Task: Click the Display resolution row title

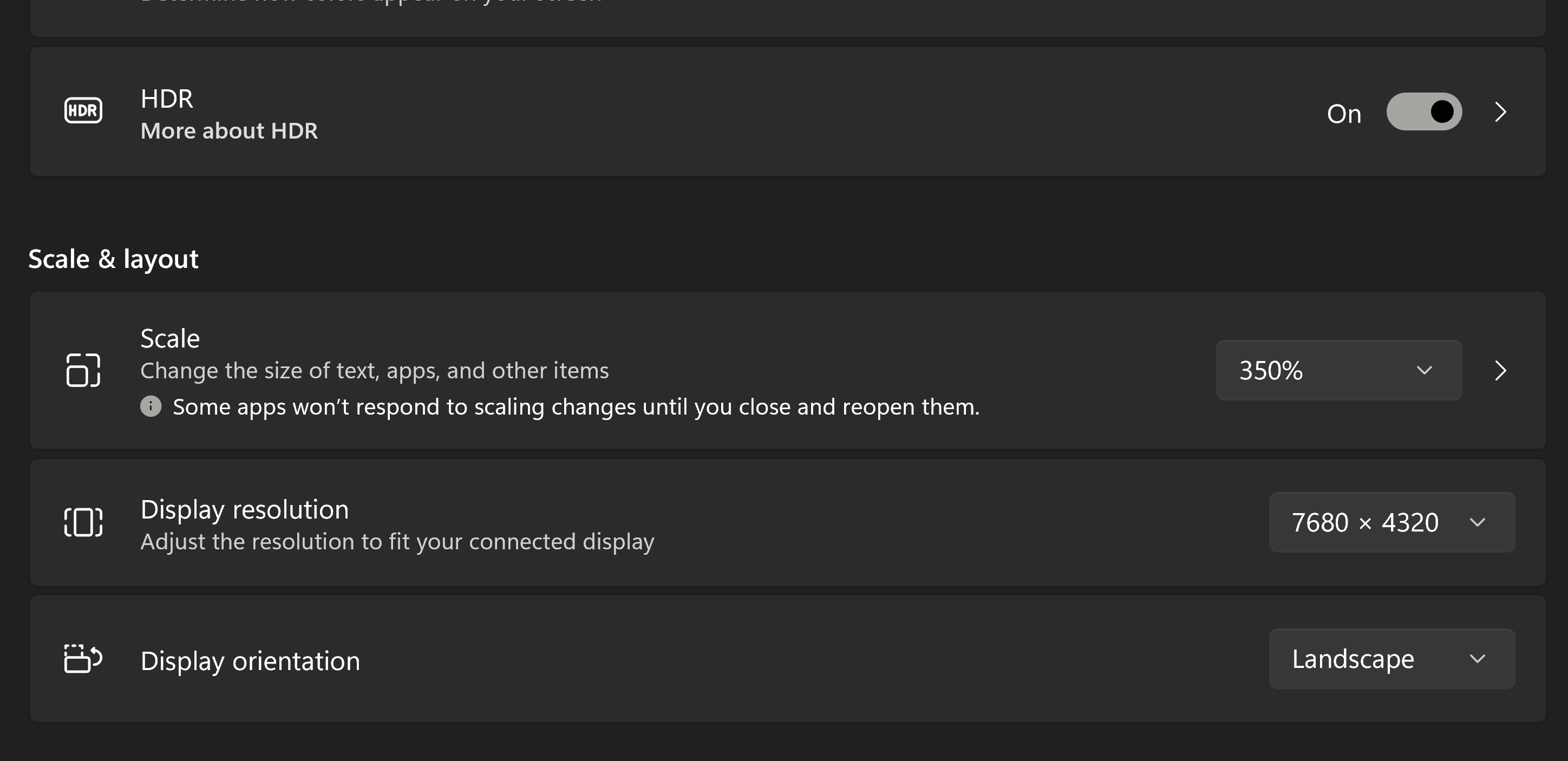Action: pyautogui.click(x=244, y=510)
